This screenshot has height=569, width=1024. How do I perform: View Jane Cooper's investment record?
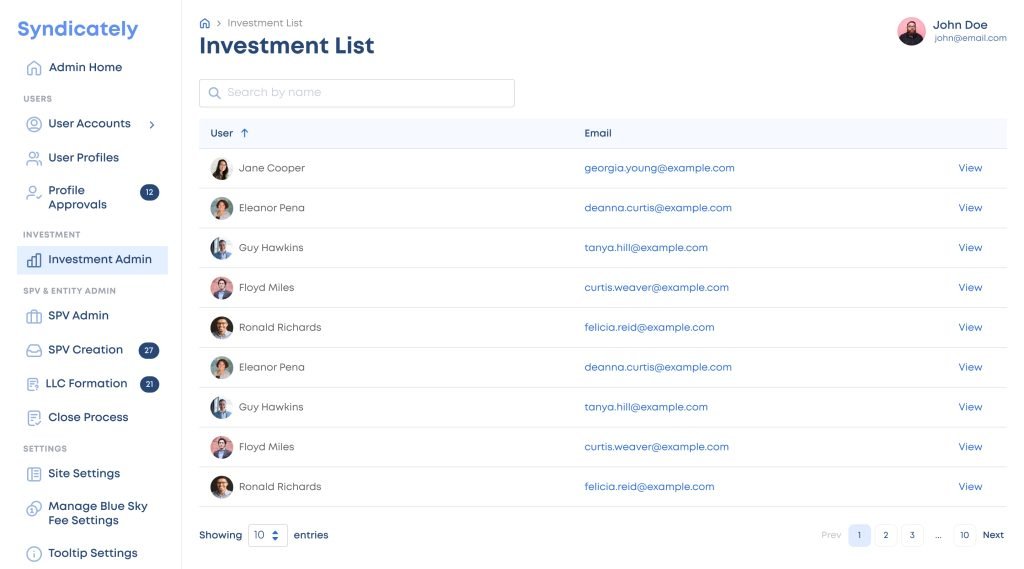[970, 168]
